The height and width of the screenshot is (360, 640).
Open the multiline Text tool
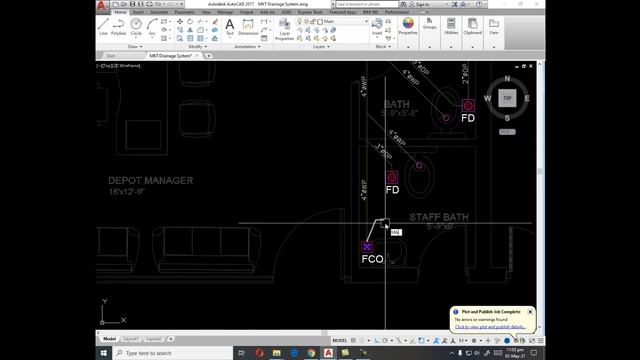230,27
